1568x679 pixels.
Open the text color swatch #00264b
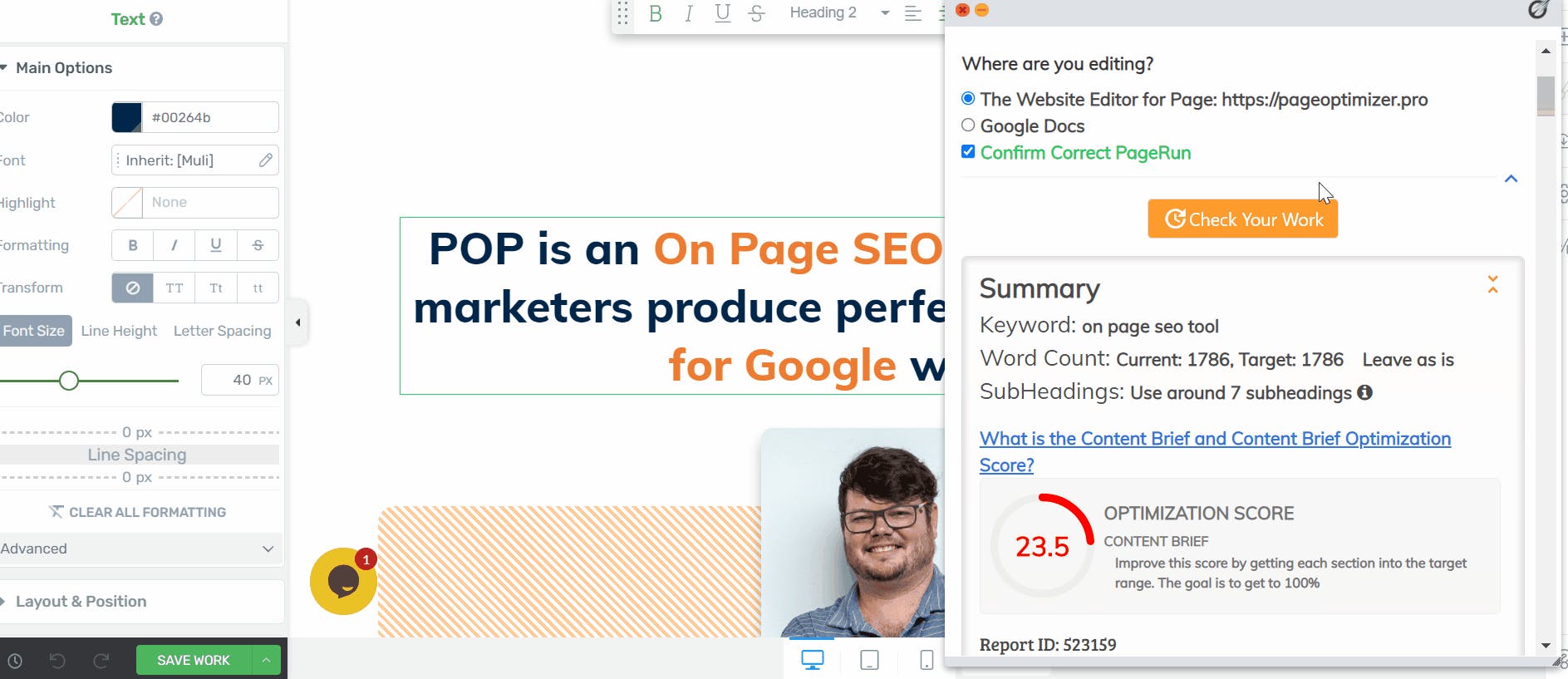pyautogui.click(x=127, y=117)
